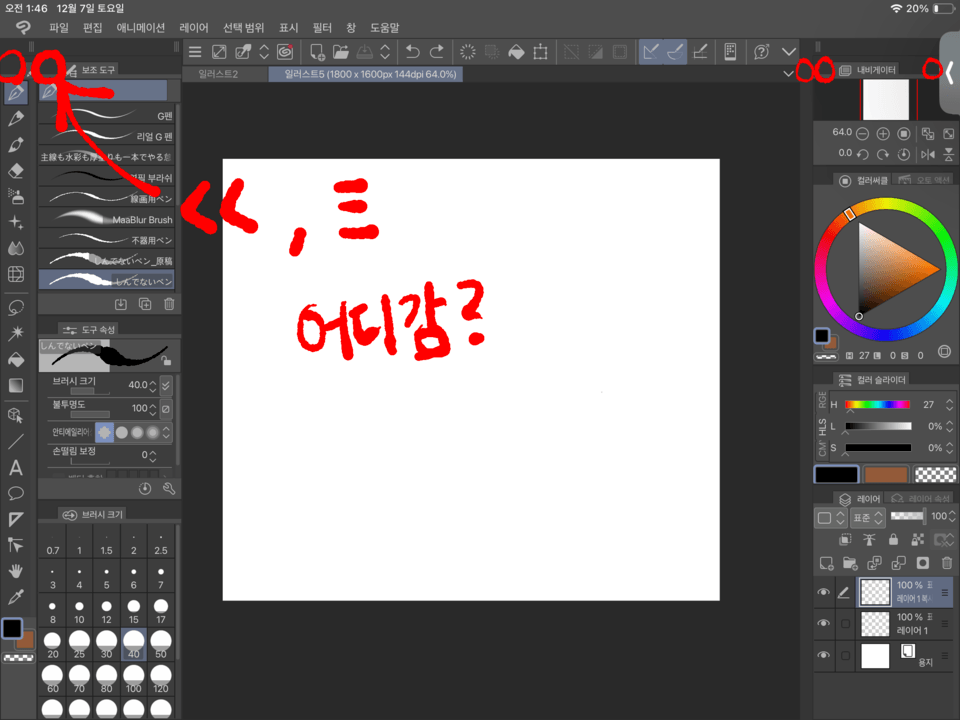Click the H hue color slider
Viewport: 960px width, 720px height.
click(x=877, y=405)
